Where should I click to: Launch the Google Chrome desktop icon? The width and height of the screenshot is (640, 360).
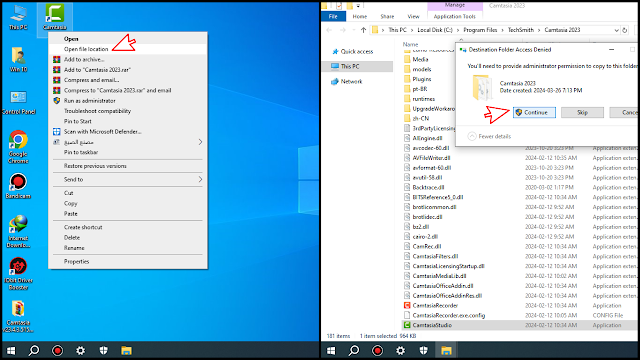pos(18,147)
